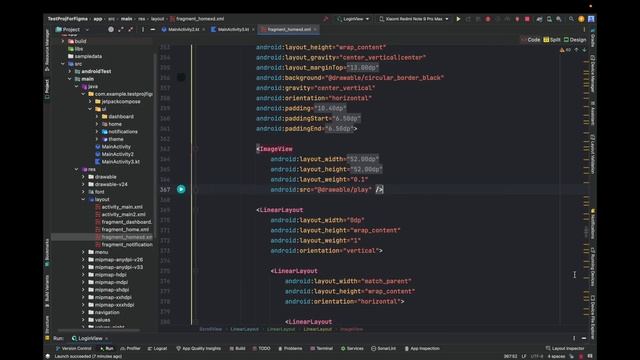The width and height of the screenshot is (640, 360).
Task: Close the fragment_homexd.xml editor tab
Action: click(315, 29)
